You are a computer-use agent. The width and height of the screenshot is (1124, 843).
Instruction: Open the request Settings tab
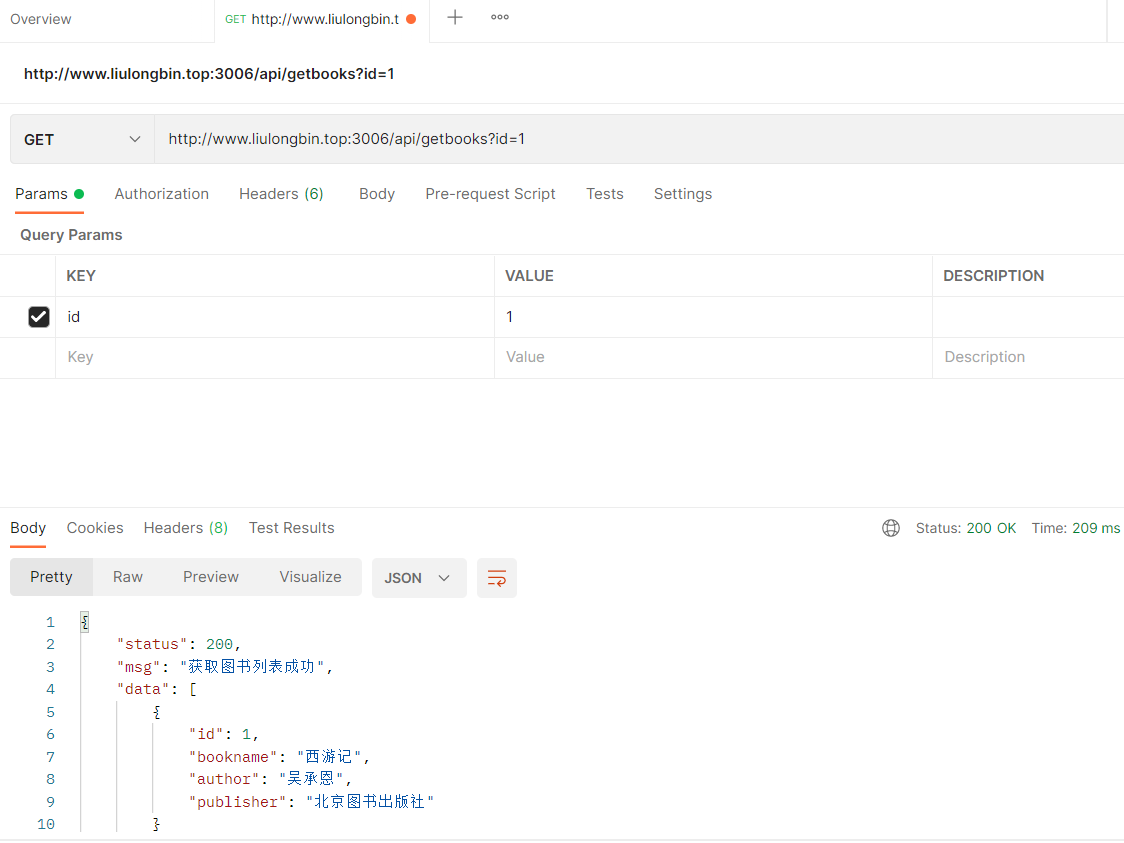coord(682,194)
